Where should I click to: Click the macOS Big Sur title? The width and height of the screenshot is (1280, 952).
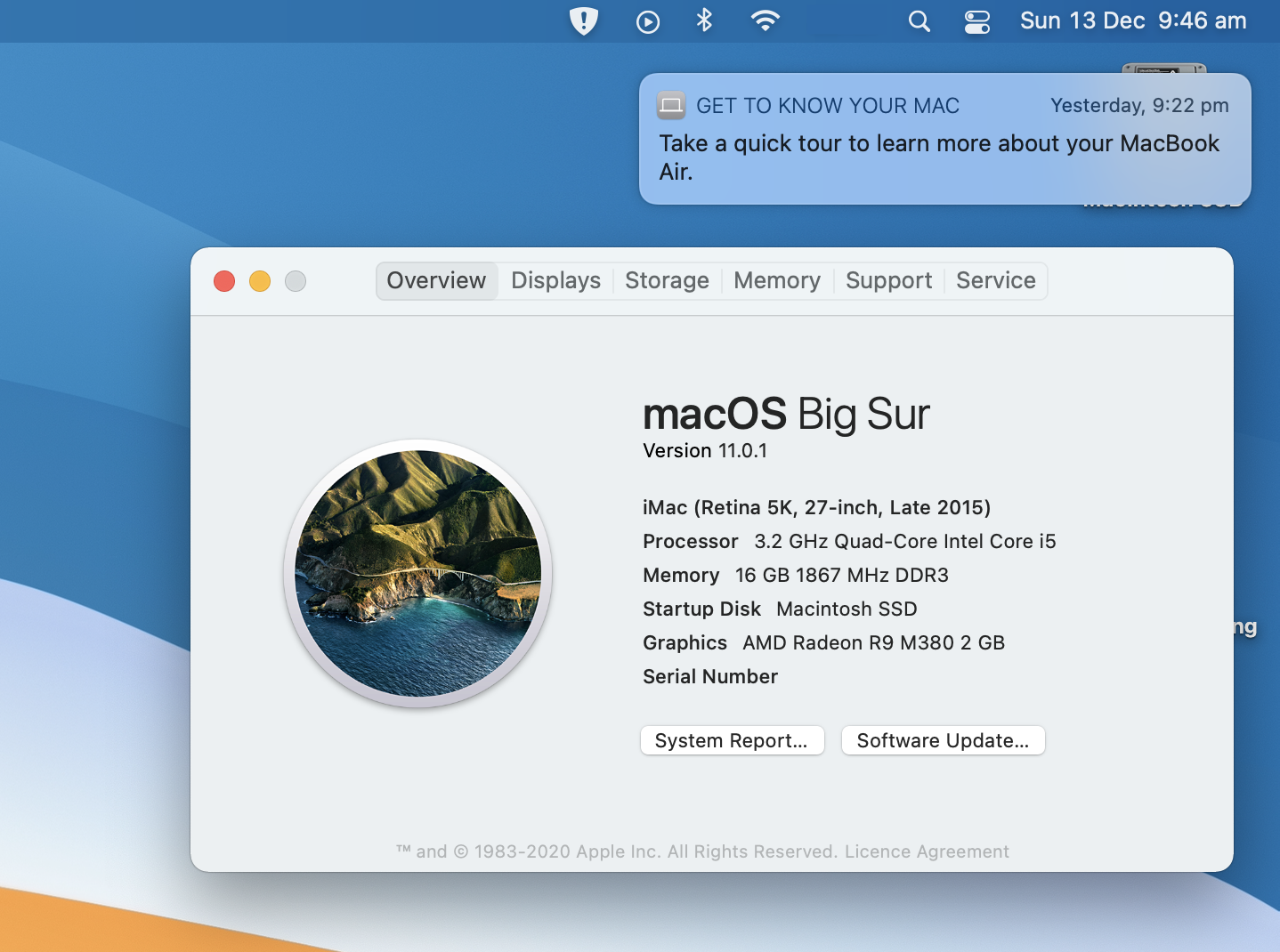click(786, 414)
